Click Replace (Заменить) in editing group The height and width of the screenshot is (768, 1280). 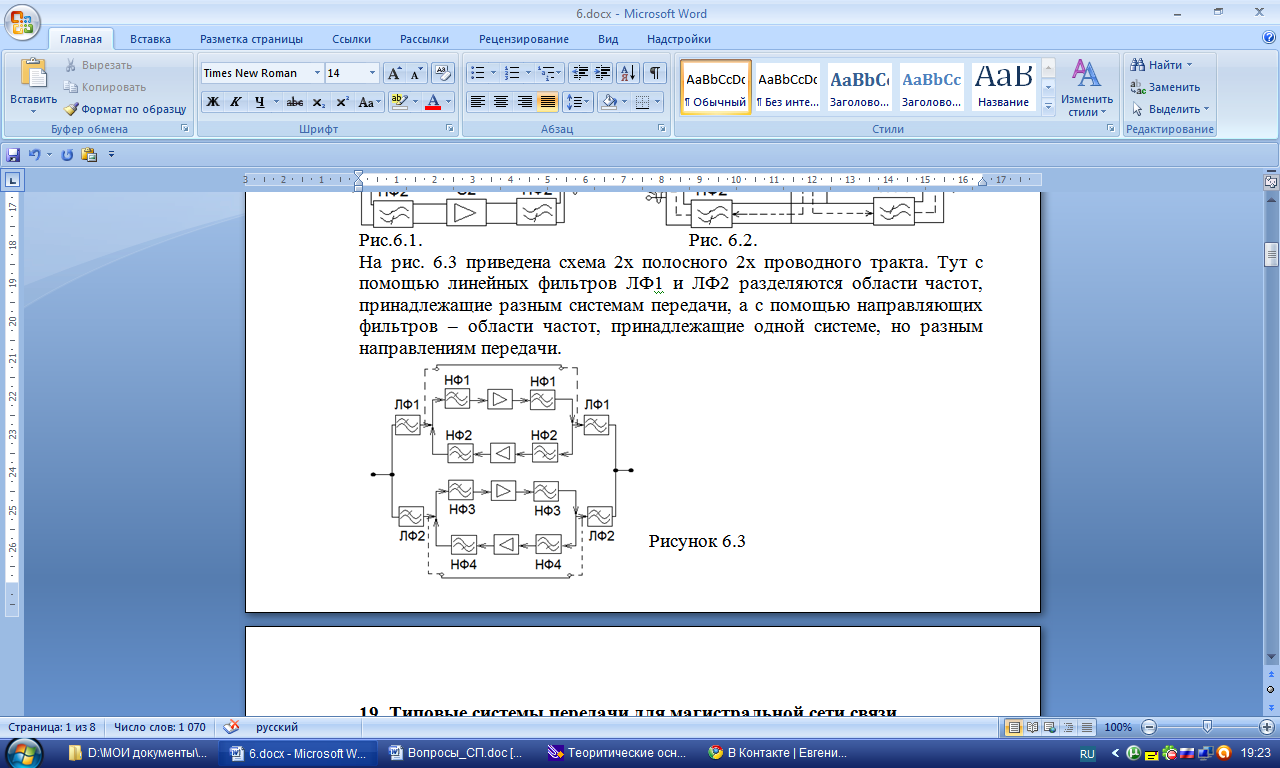coord(1165,87)
